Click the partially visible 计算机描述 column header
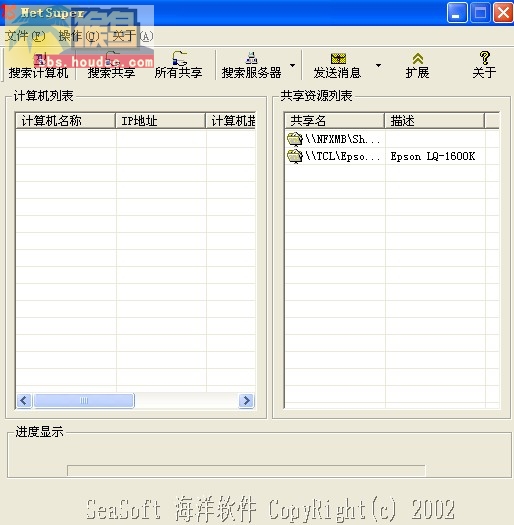The height and width of the screenshot is (525, 514). (231, 121)
